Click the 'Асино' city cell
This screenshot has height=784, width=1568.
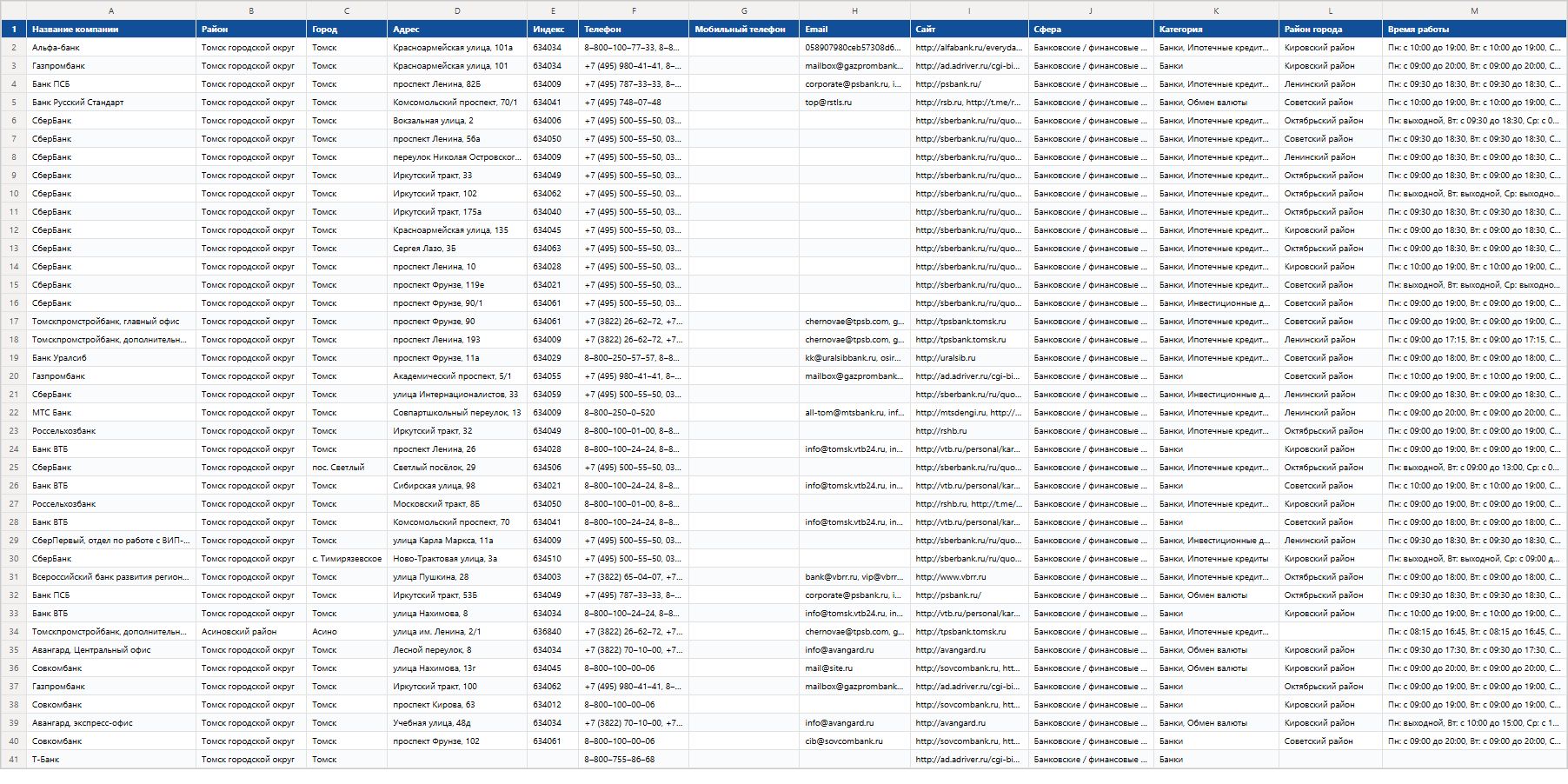click(x=347, y=632)
